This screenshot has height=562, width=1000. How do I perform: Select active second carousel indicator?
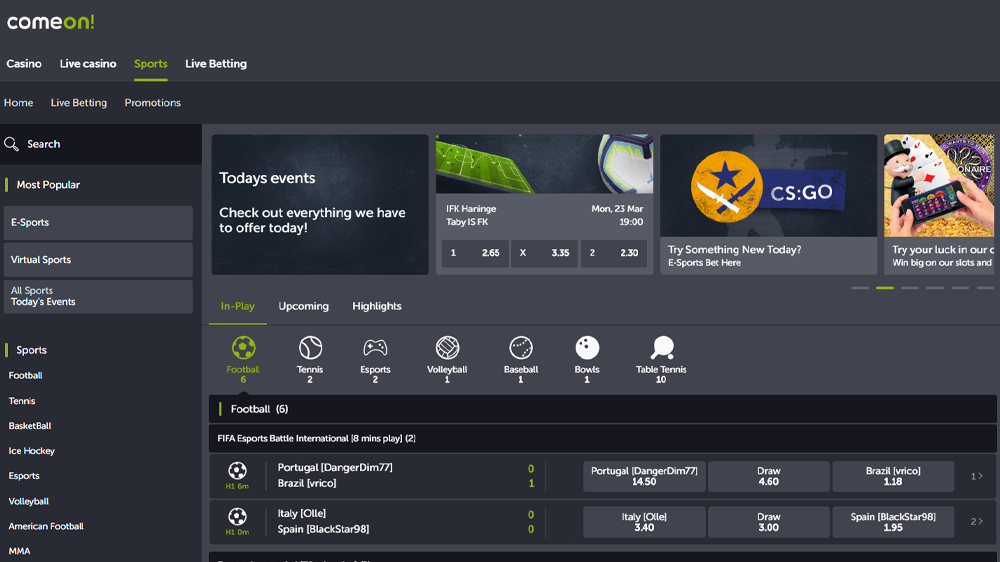(x=885, y=288)
